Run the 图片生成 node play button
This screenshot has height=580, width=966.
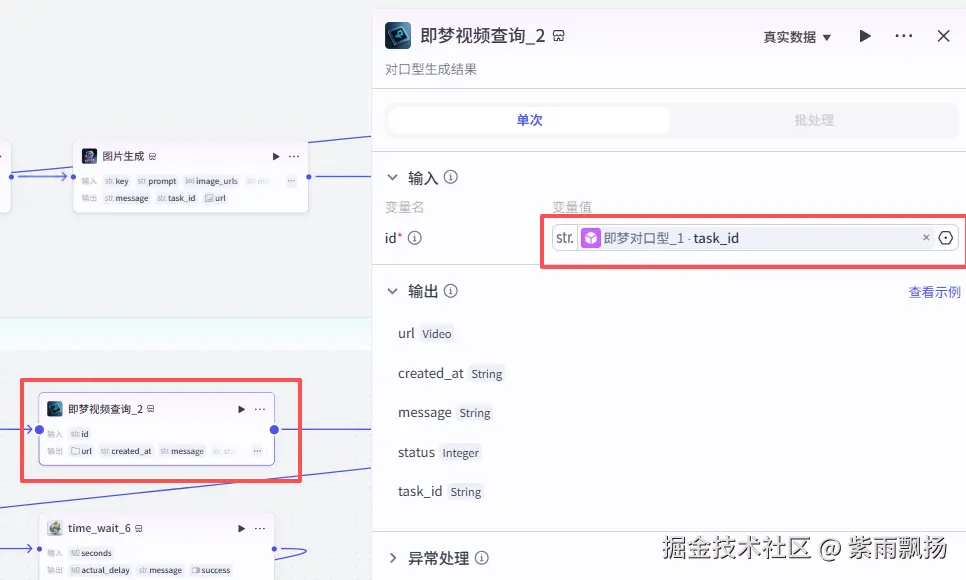(276, 157)
